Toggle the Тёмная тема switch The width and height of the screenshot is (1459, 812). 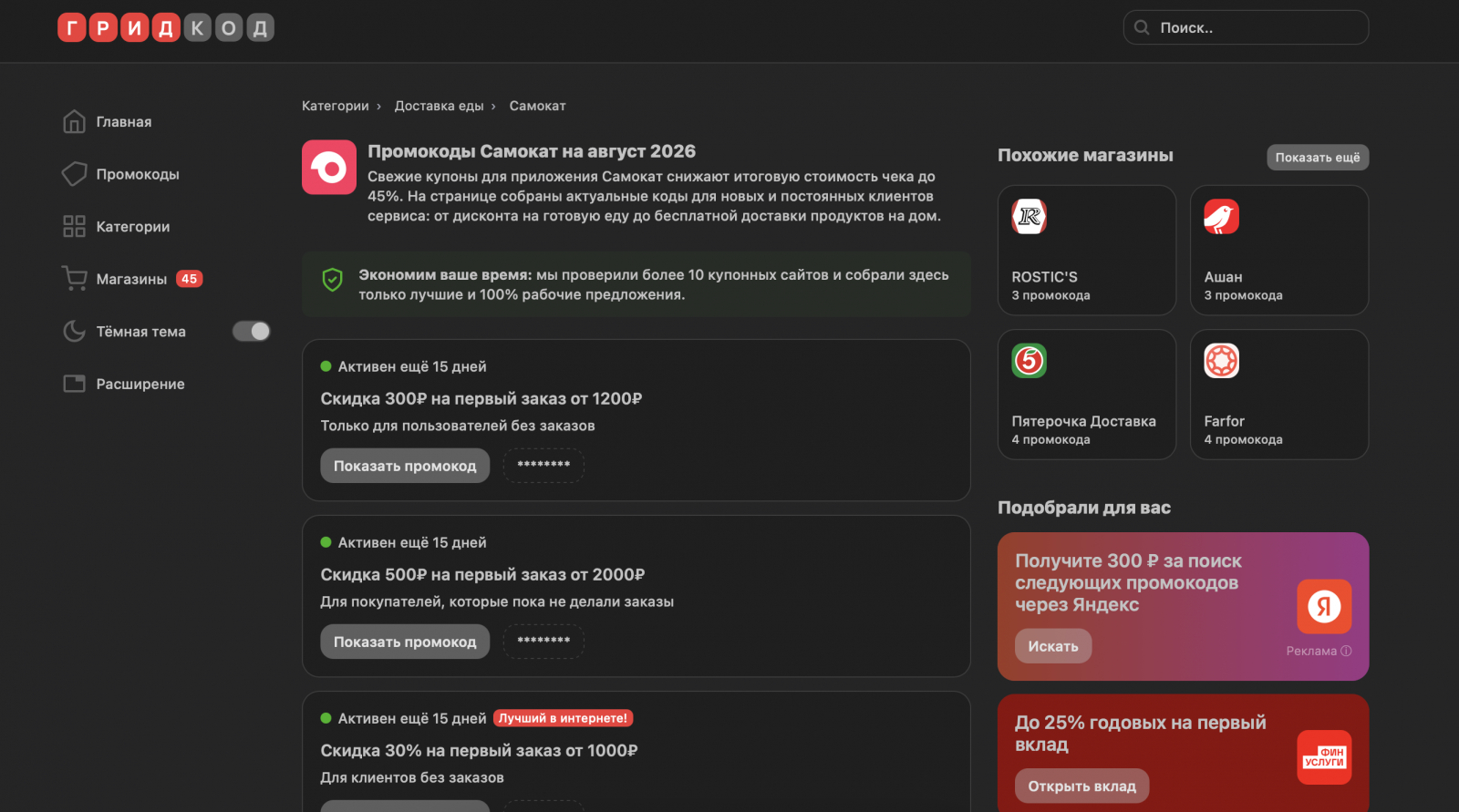252,331
